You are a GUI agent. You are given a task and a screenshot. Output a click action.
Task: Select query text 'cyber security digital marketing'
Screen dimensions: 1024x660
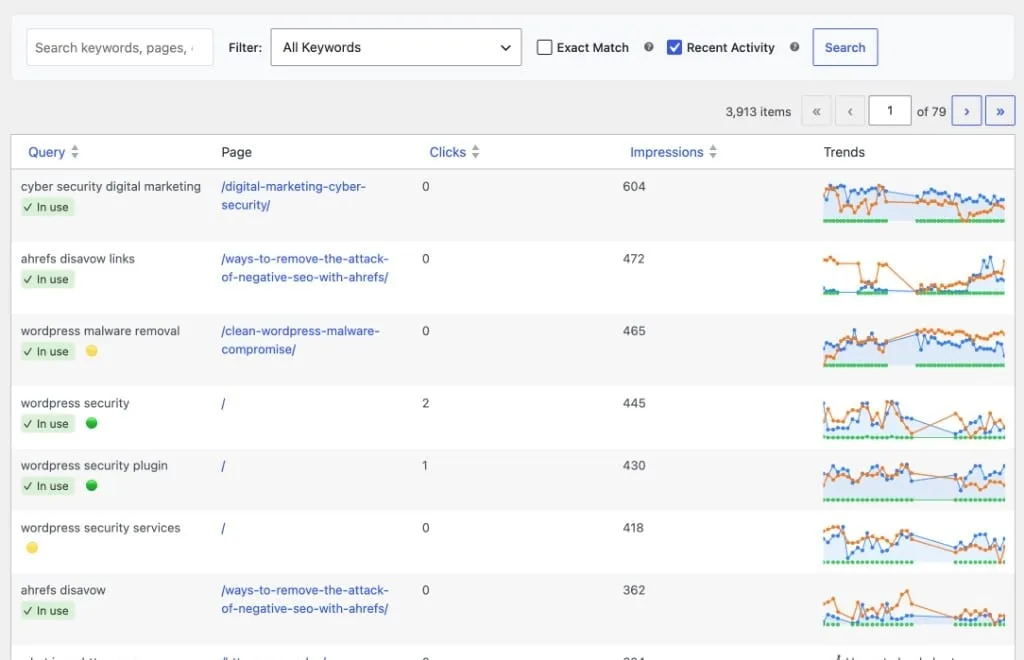[111, 187]
